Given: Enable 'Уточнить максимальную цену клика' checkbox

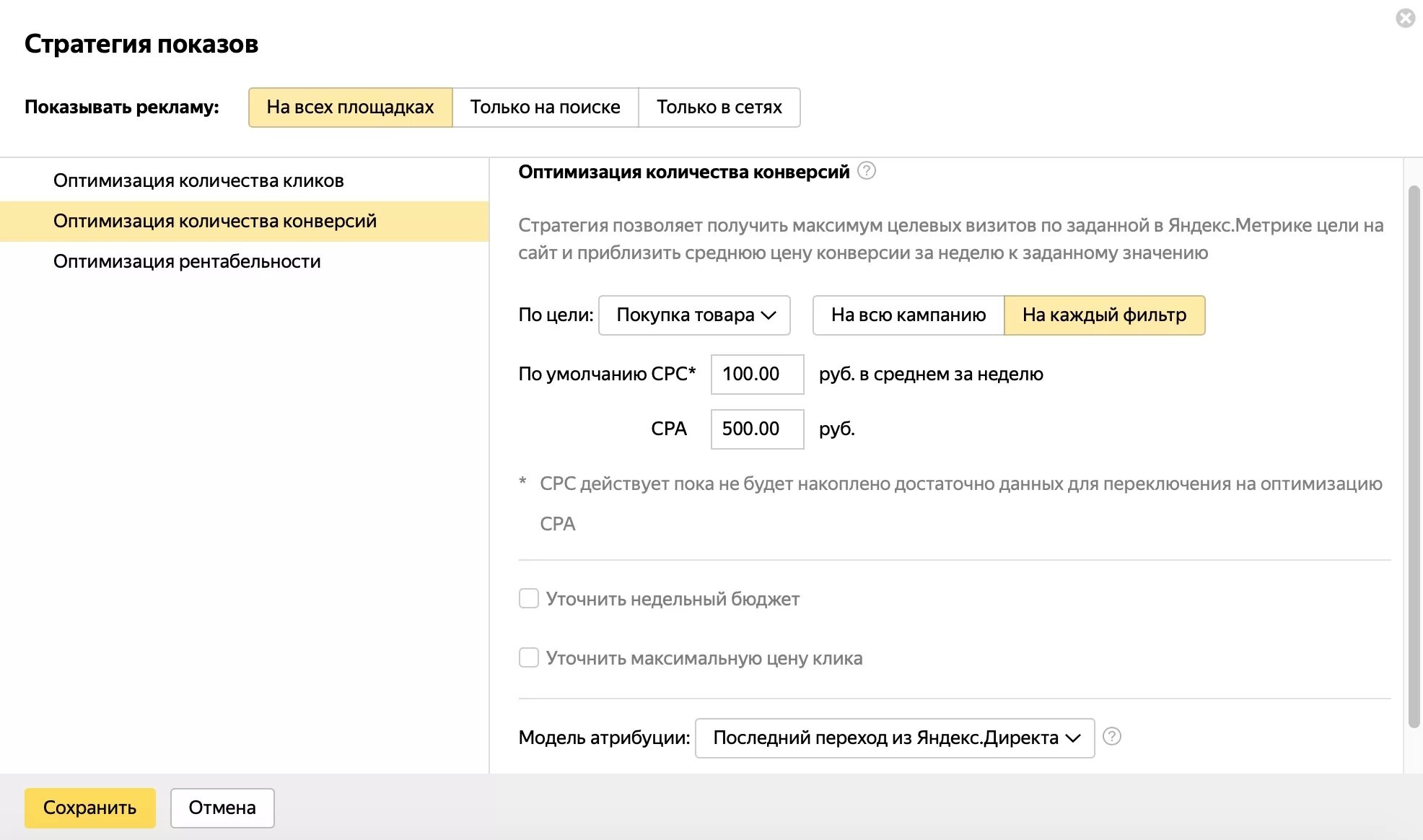Looking at the screenshot, I should (x=529, y=657).
